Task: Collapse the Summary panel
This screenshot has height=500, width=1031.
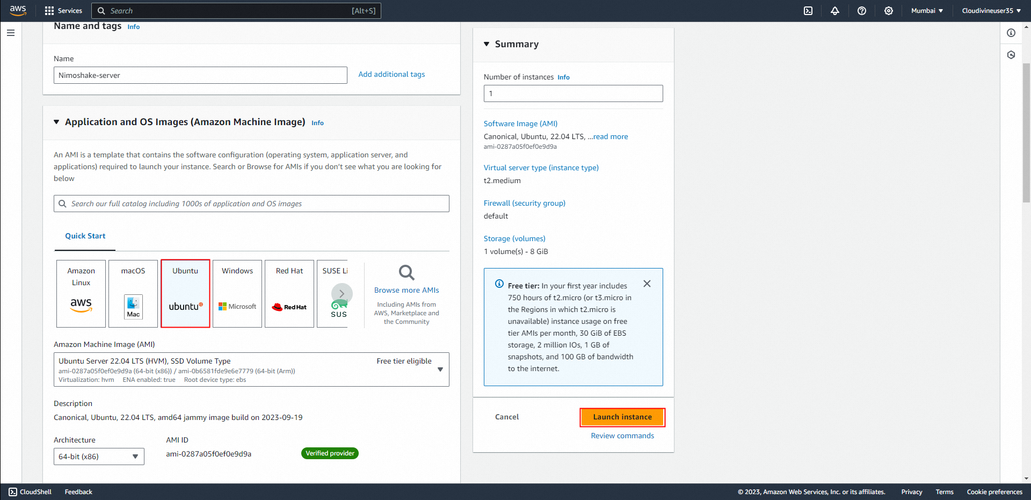Action: click(x=487, y=44)
